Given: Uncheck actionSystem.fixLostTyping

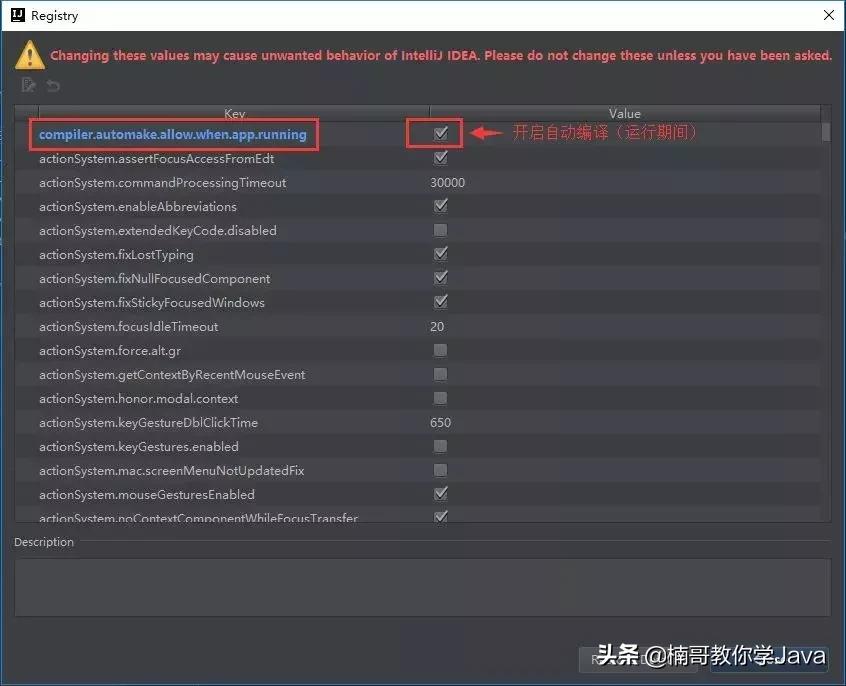Looking at the screenshot, I should 441,254.
